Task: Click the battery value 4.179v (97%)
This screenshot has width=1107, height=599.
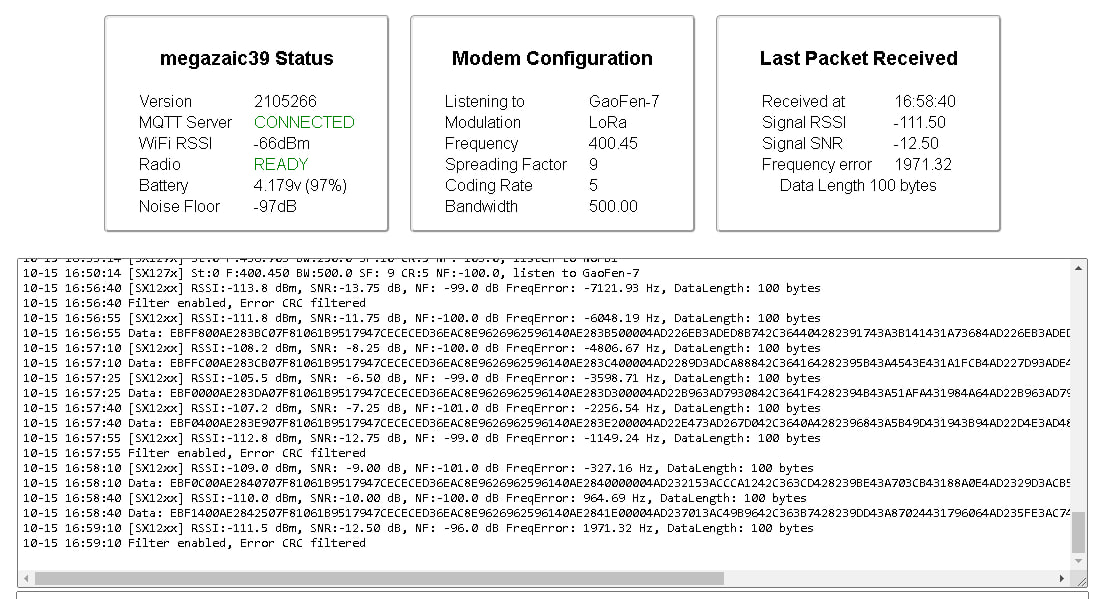Action: coord(299,185)
